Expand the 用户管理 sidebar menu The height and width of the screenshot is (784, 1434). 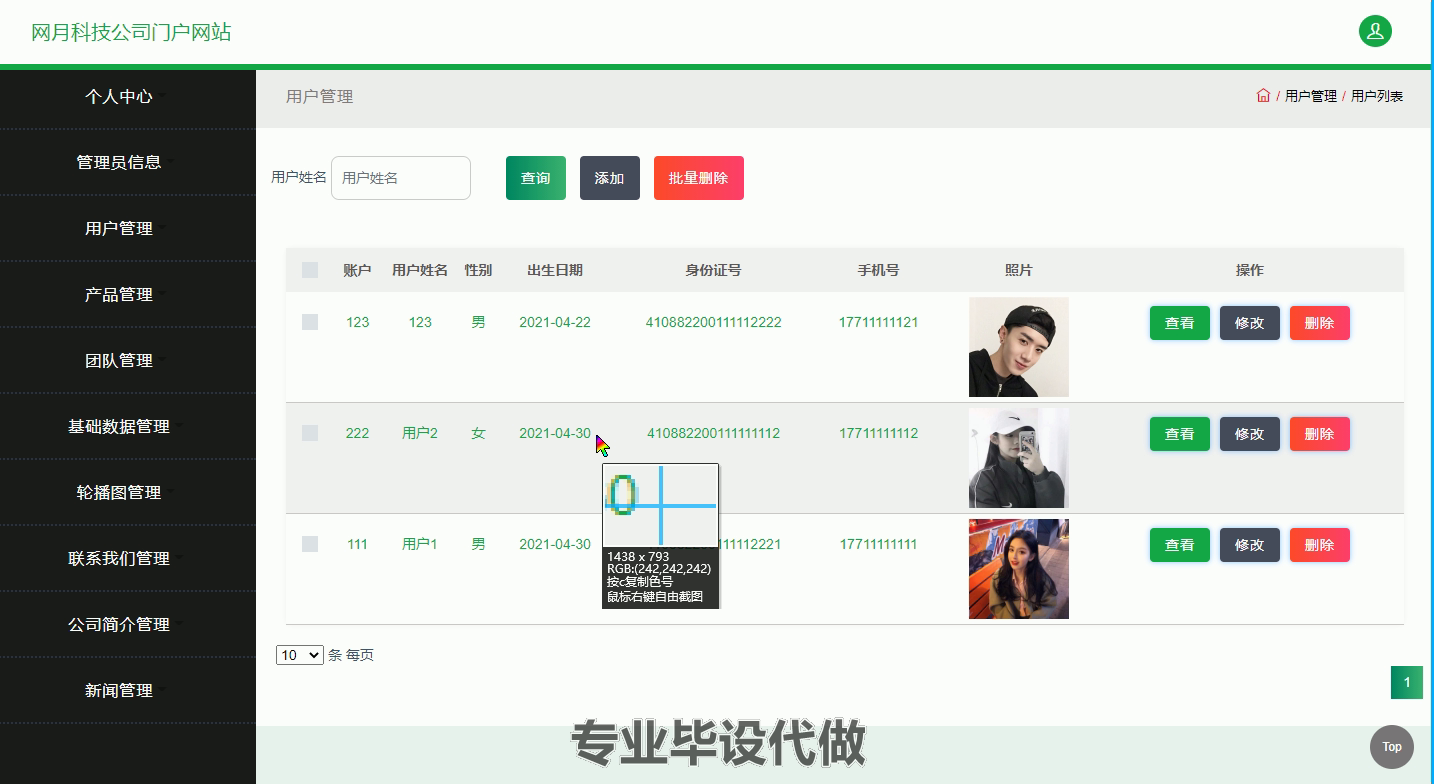click(x=128, y=228)
